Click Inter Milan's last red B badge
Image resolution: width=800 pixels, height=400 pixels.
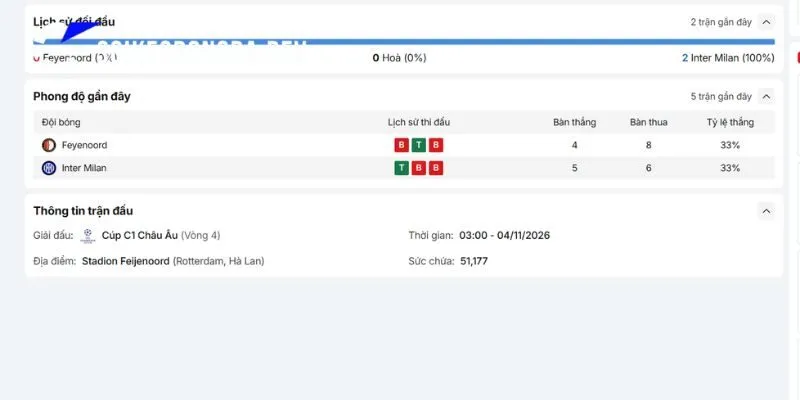coord(436,168)
